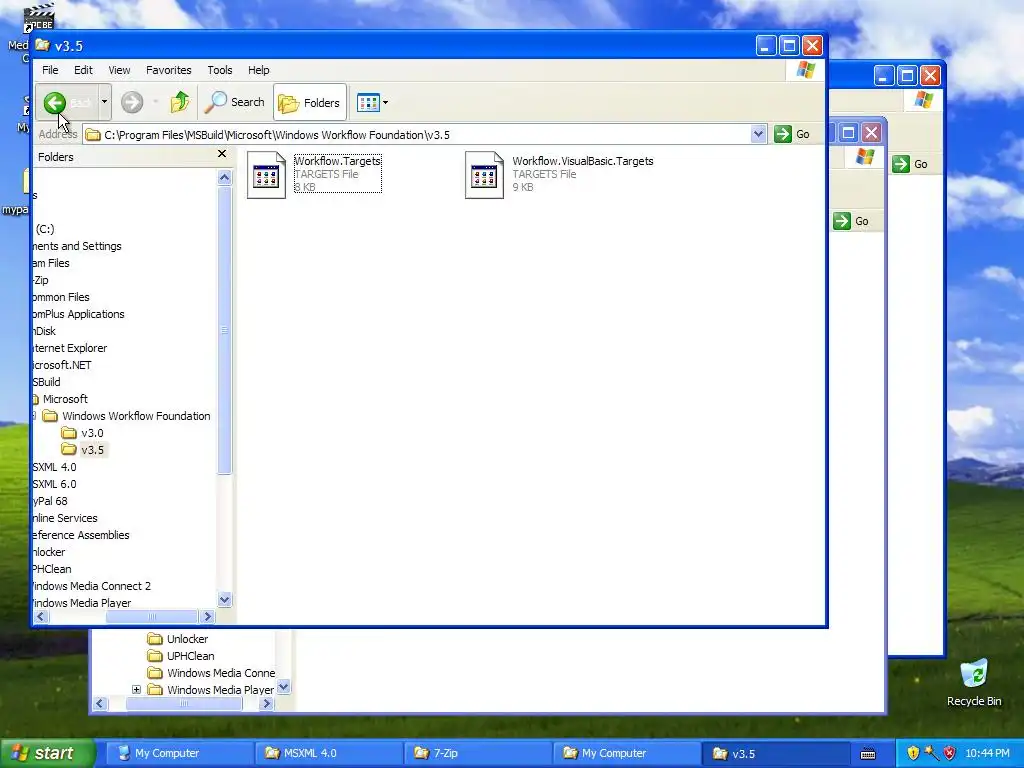Open the File menu
1024x768 pixels.
point(50,70)
